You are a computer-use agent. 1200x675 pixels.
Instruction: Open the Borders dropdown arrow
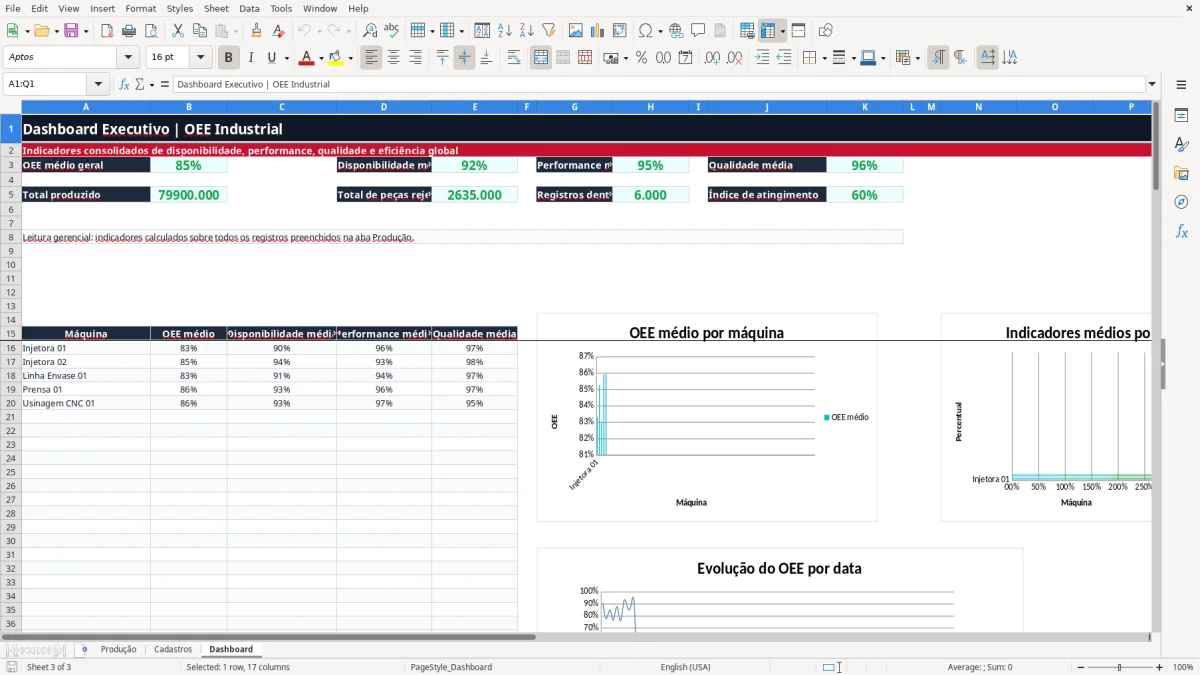tap(823, 58)
